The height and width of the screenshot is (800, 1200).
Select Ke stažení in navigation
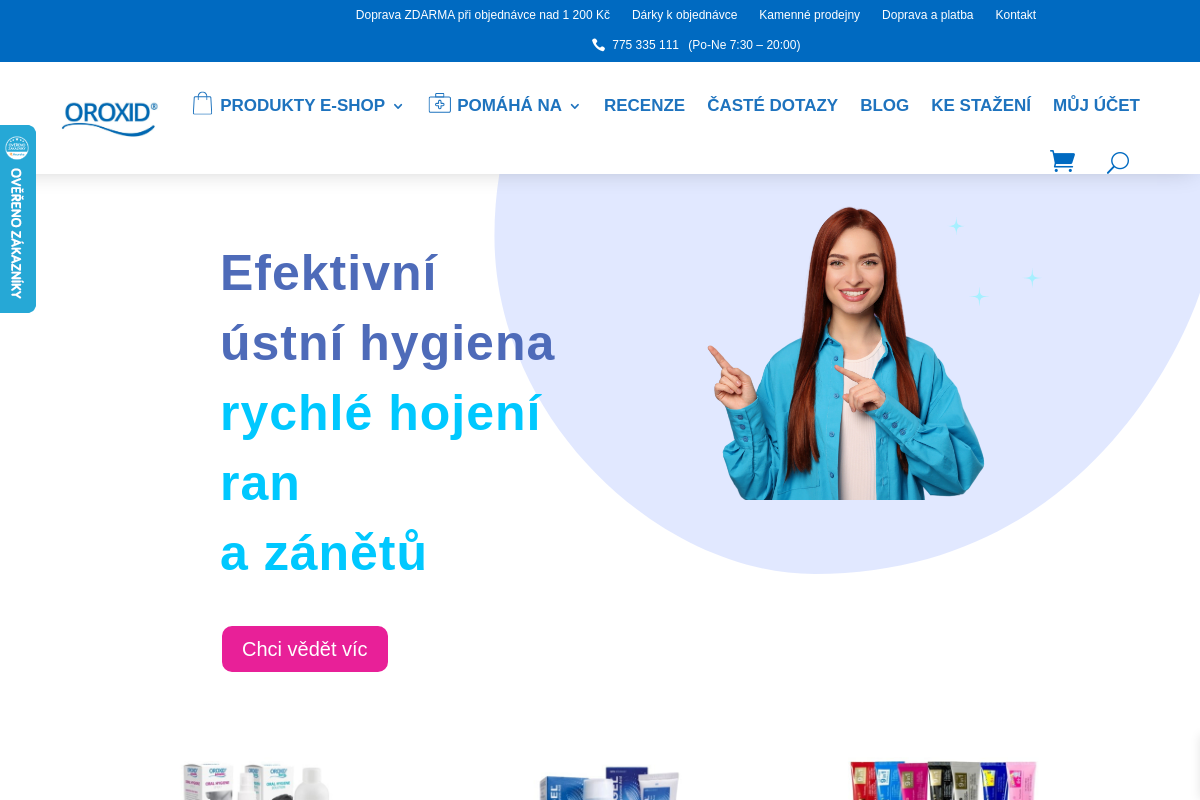click(x=980, y=105)
